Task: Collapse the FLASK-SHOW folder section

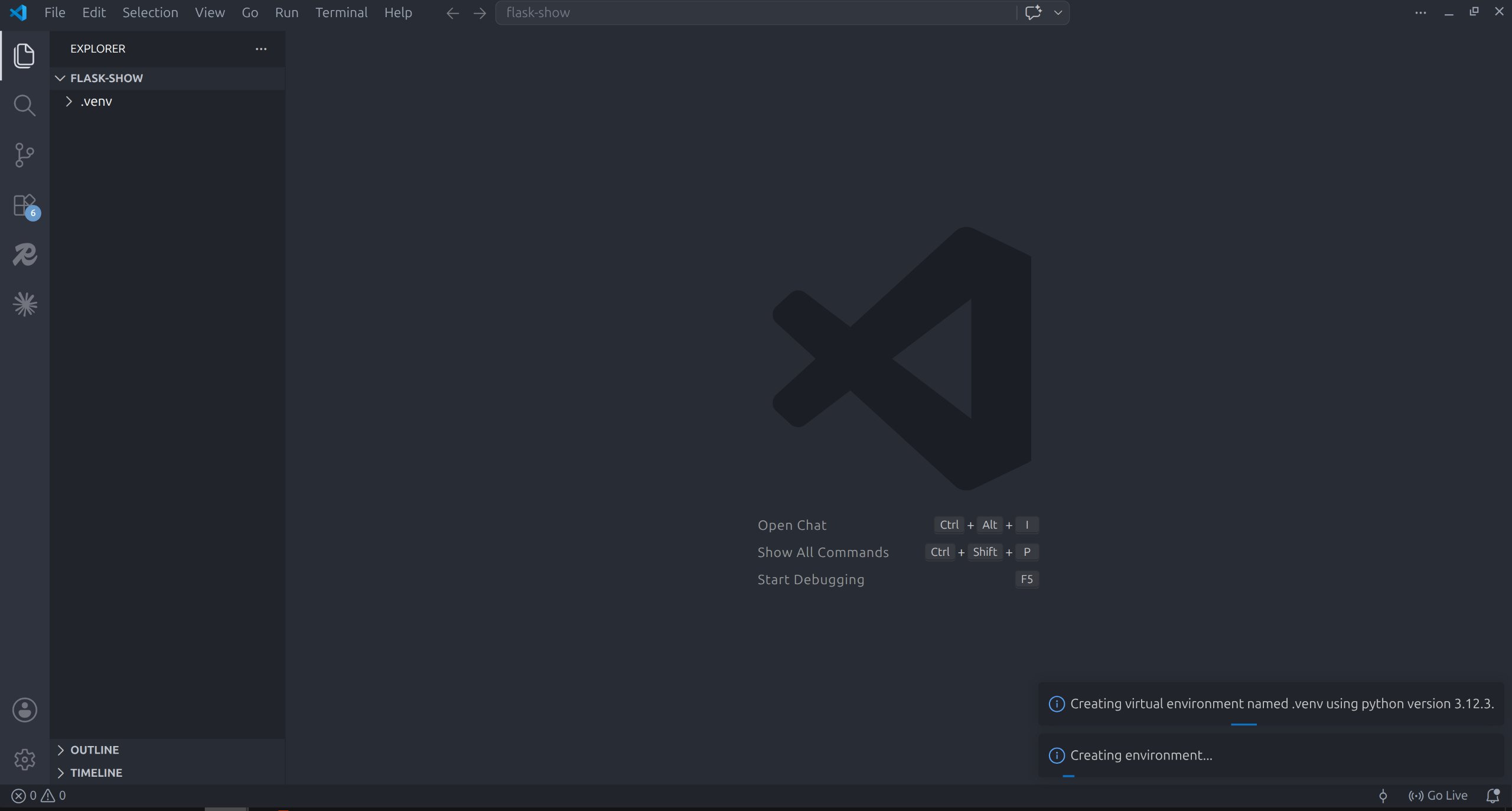Action: (167, 78)
